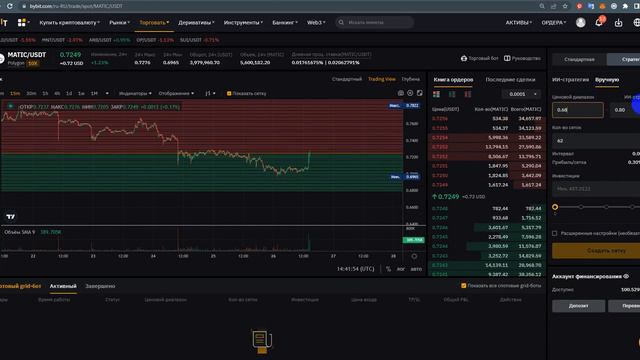
Task: Click lower price range field 0.68
Action: (x=578, y=110)
